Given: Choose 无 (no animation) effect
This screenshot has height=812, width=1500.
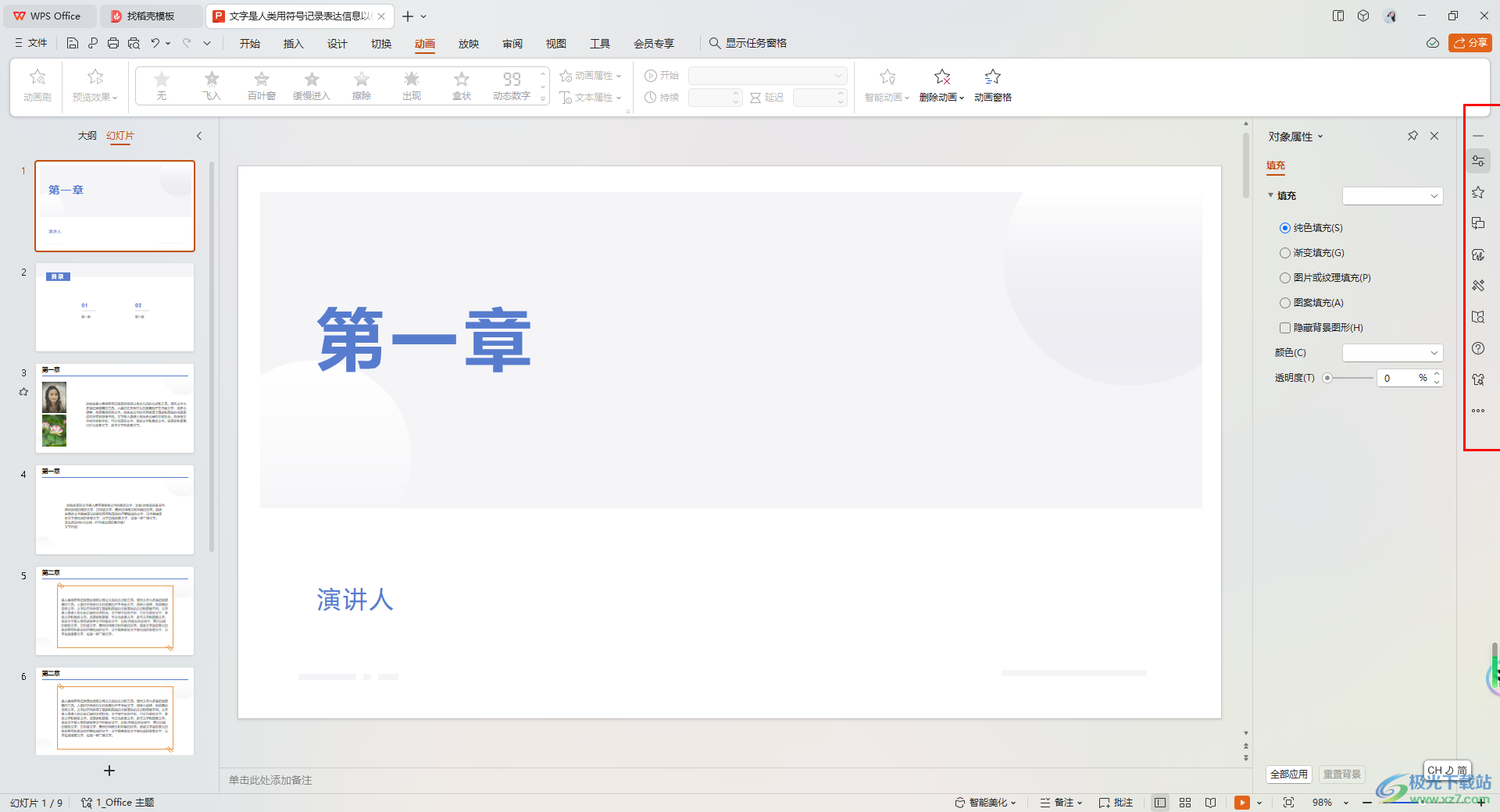Looking at the screenshot, I should click(x=162, y=86).
